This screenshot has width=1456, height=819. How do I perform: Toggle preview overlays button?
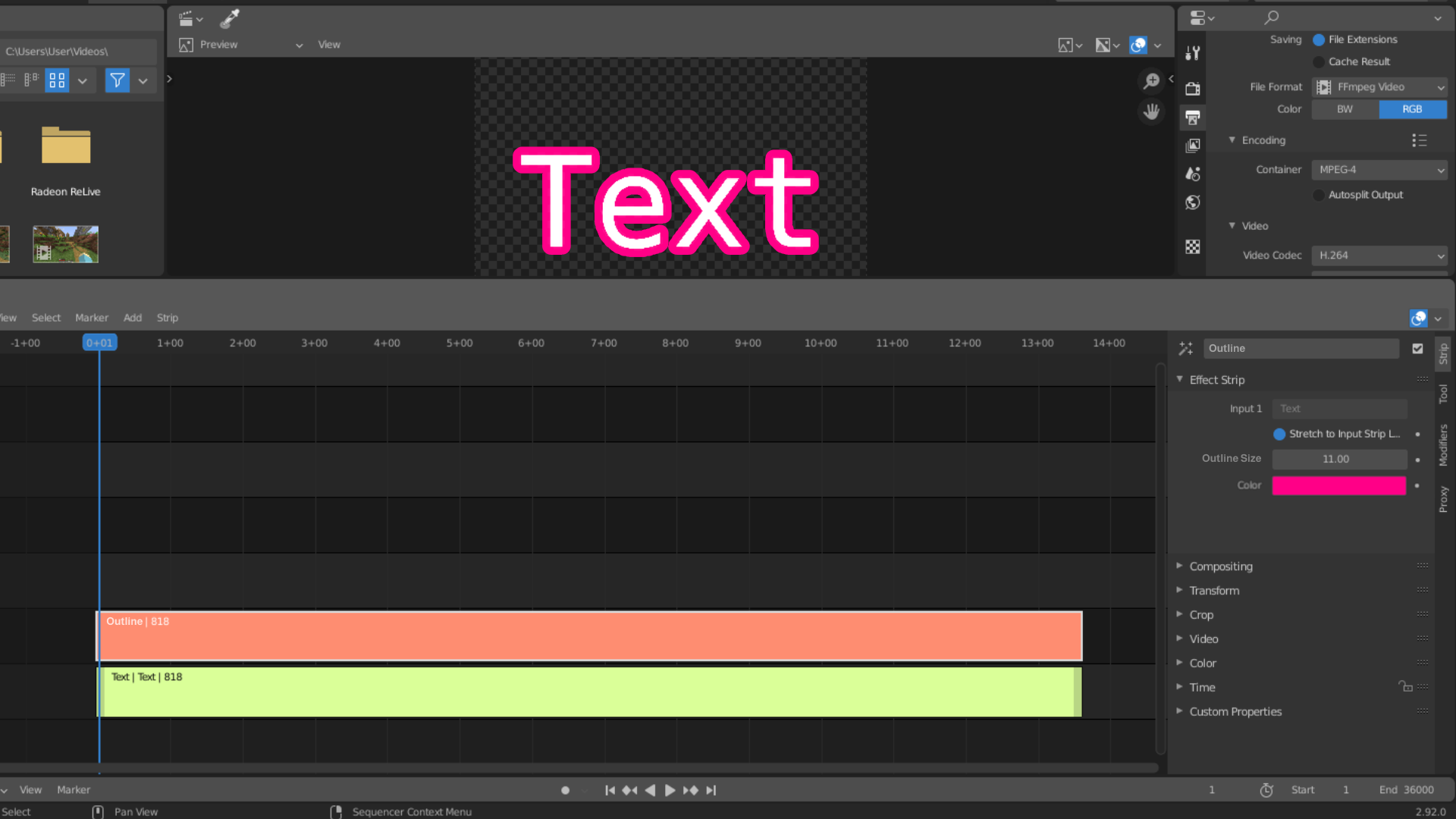(x=1138, y=45)
